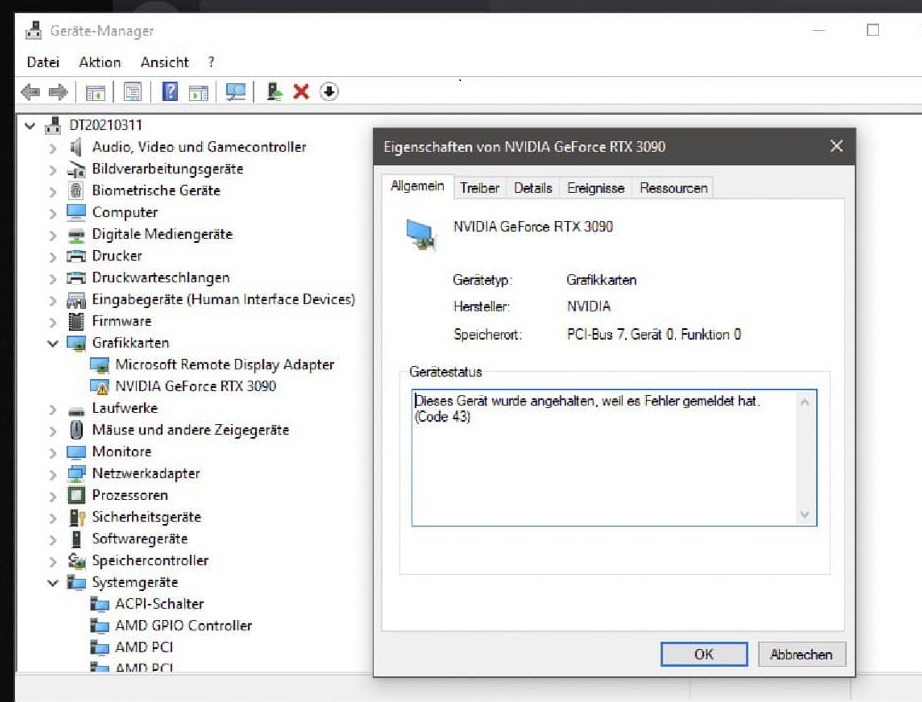Screen dimensions: 922x702
Task: Click the show/hide console tree toolbar icon
Action: (x=95, y=92)
